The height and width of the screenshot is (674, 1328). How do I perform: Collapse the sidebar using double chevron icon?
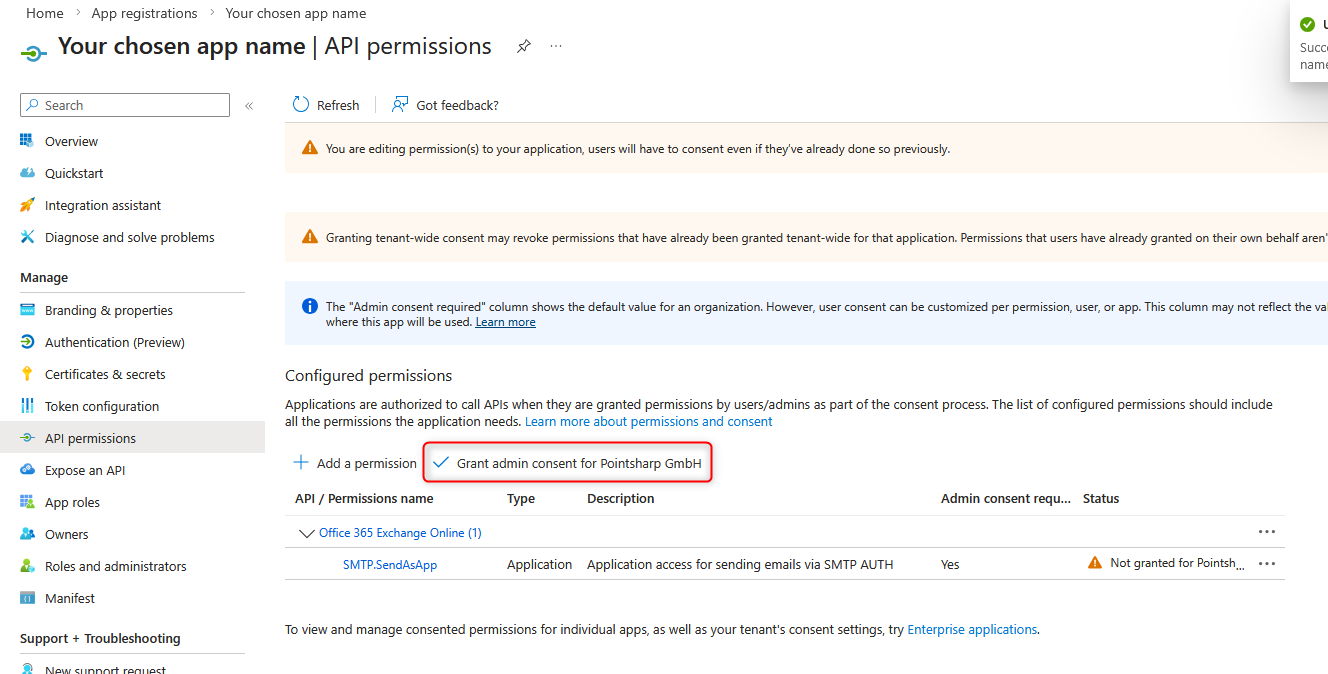tap(249, 105)
